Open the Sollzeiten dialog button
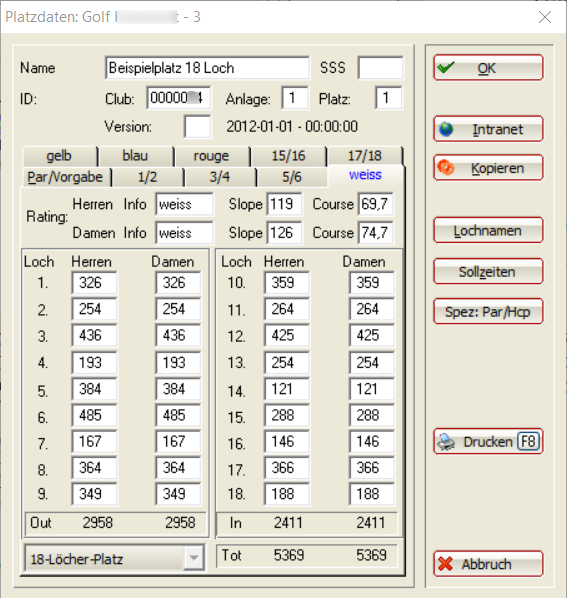 coord(488,272)
